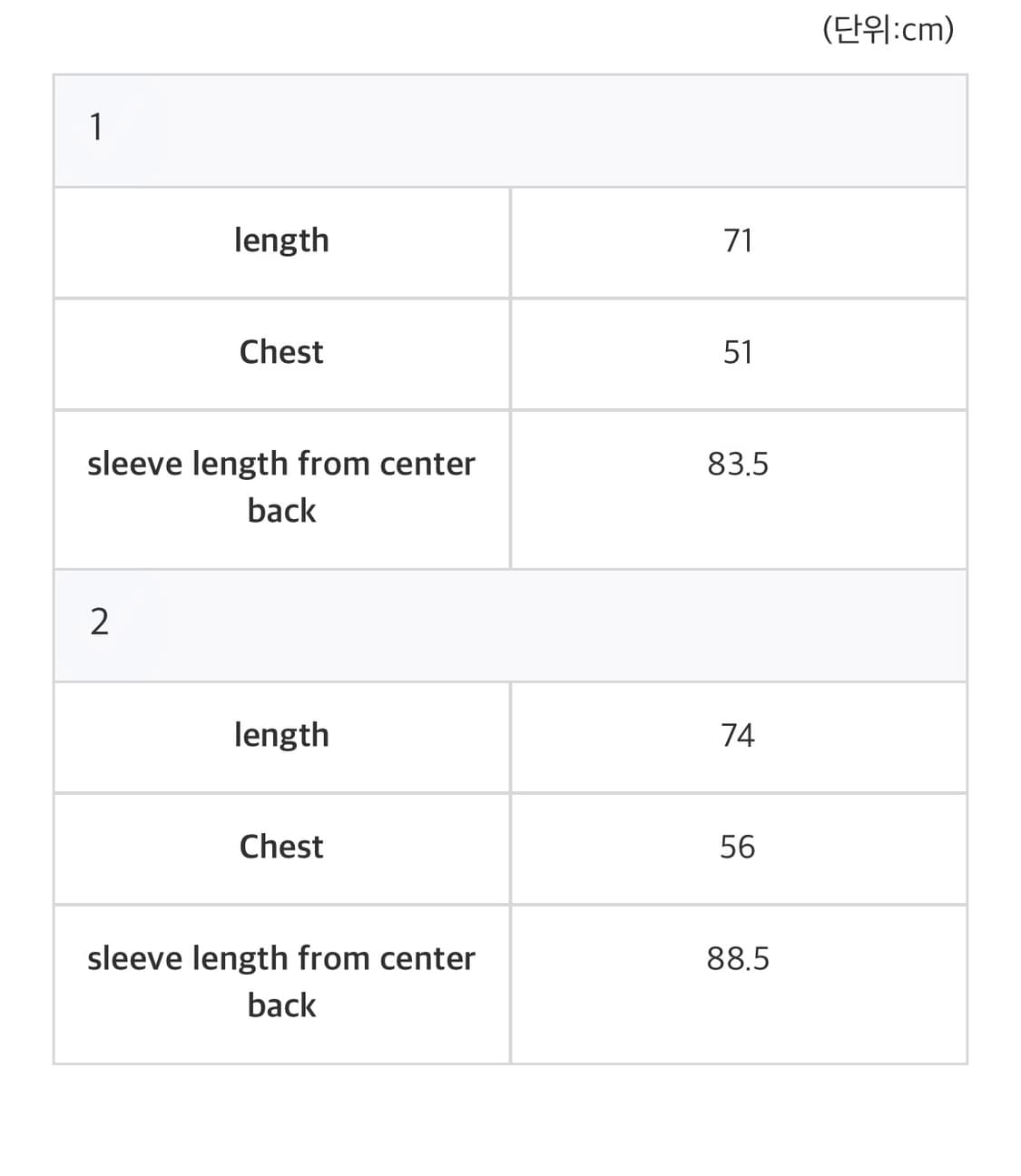Viewport: 1021px width, 1176px height.
Task: Select the sleeve length value 88.5
Action: click(738, 958)
